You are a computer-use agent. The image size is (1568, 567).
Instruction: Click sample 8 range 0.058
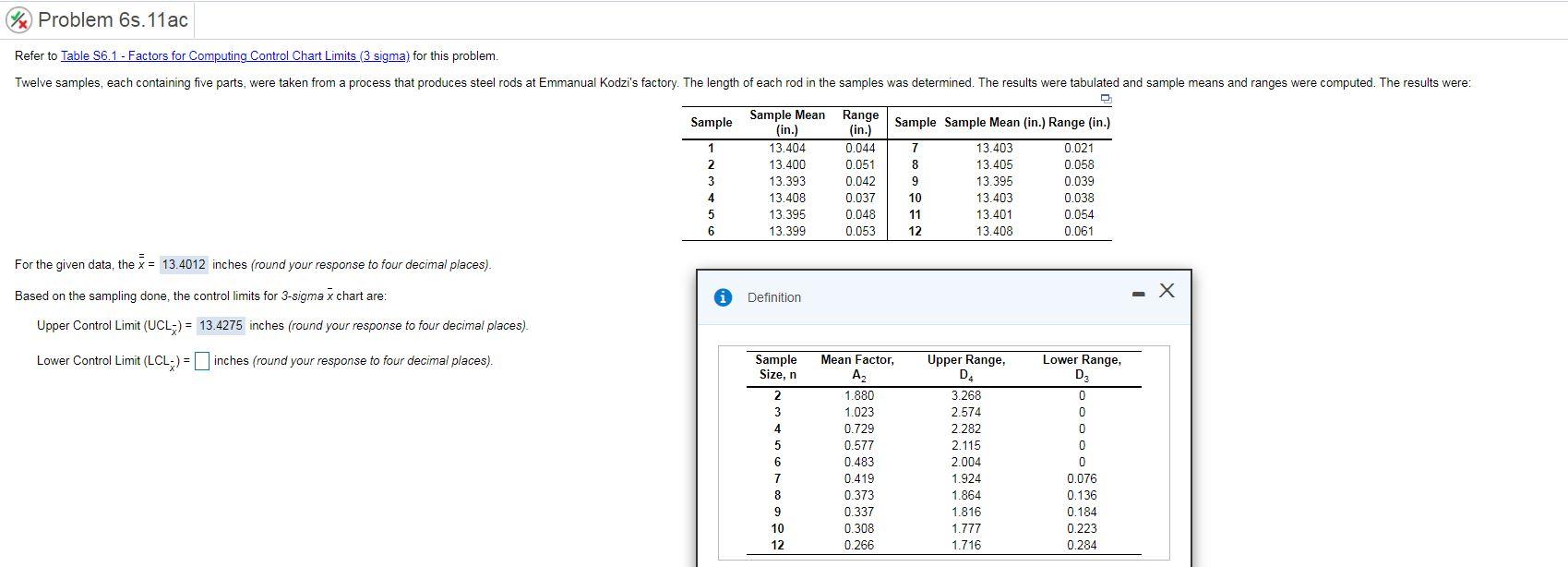tap(1079, 164)
